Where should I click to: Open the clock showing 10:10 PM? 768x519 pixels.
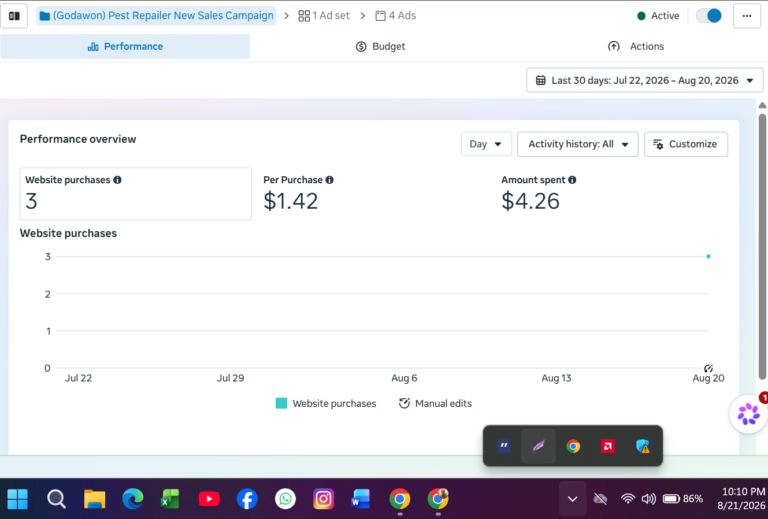(743, 498)
